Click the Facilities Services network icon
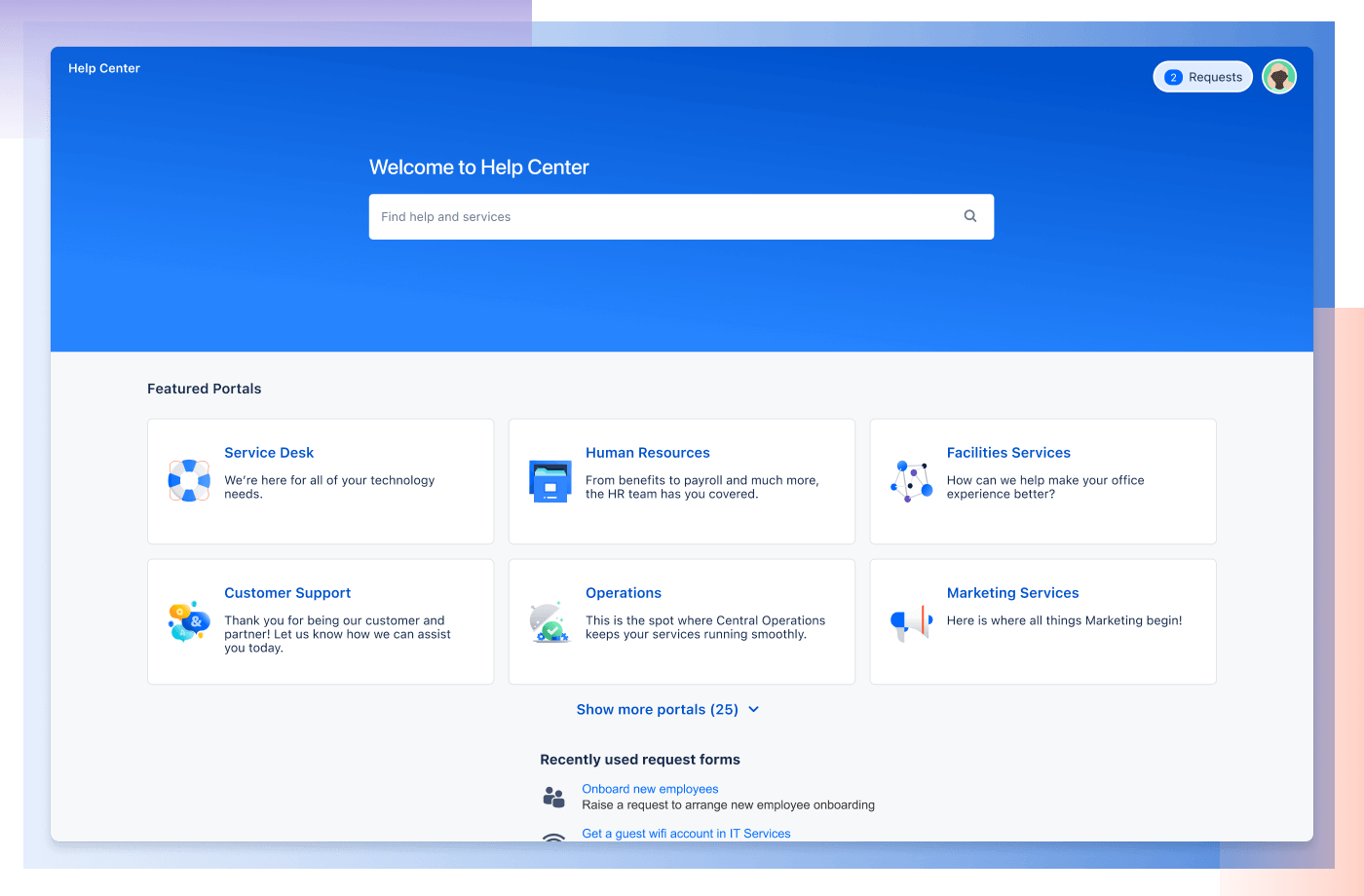Viewport: 1364px width, 896px height. [x=910, y=479]
